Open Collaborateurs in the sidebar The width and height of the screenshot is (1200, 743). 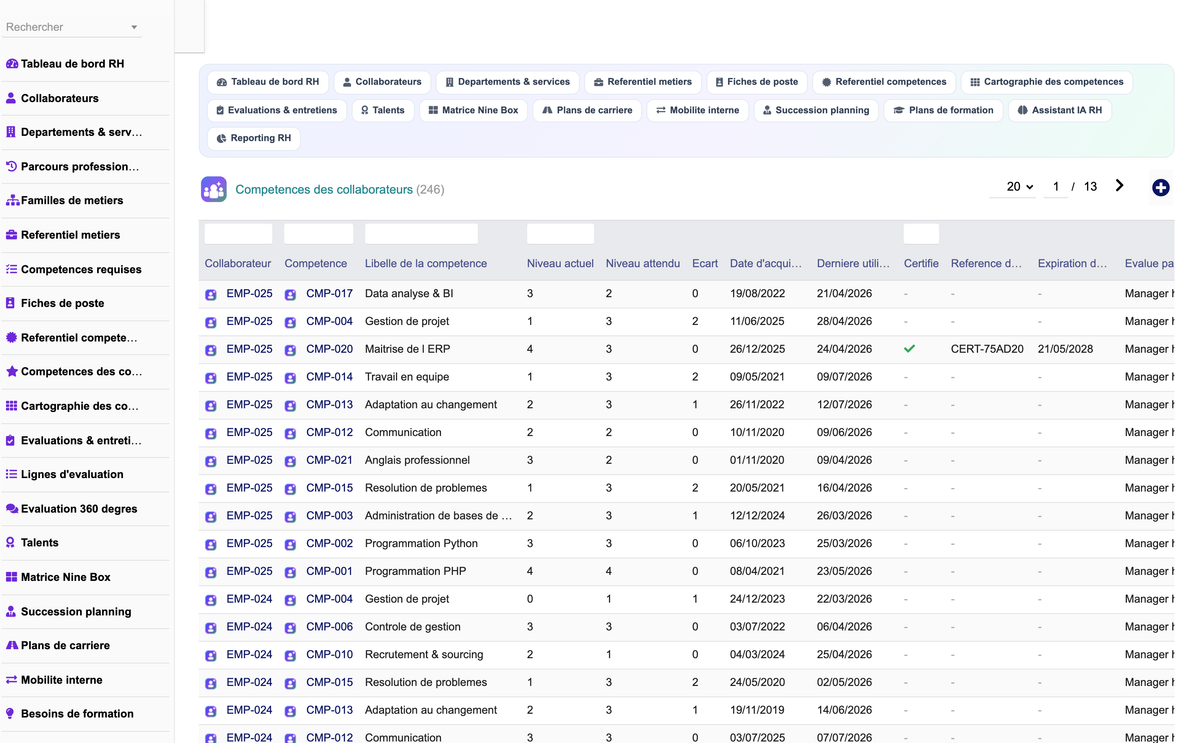point(59,98)
